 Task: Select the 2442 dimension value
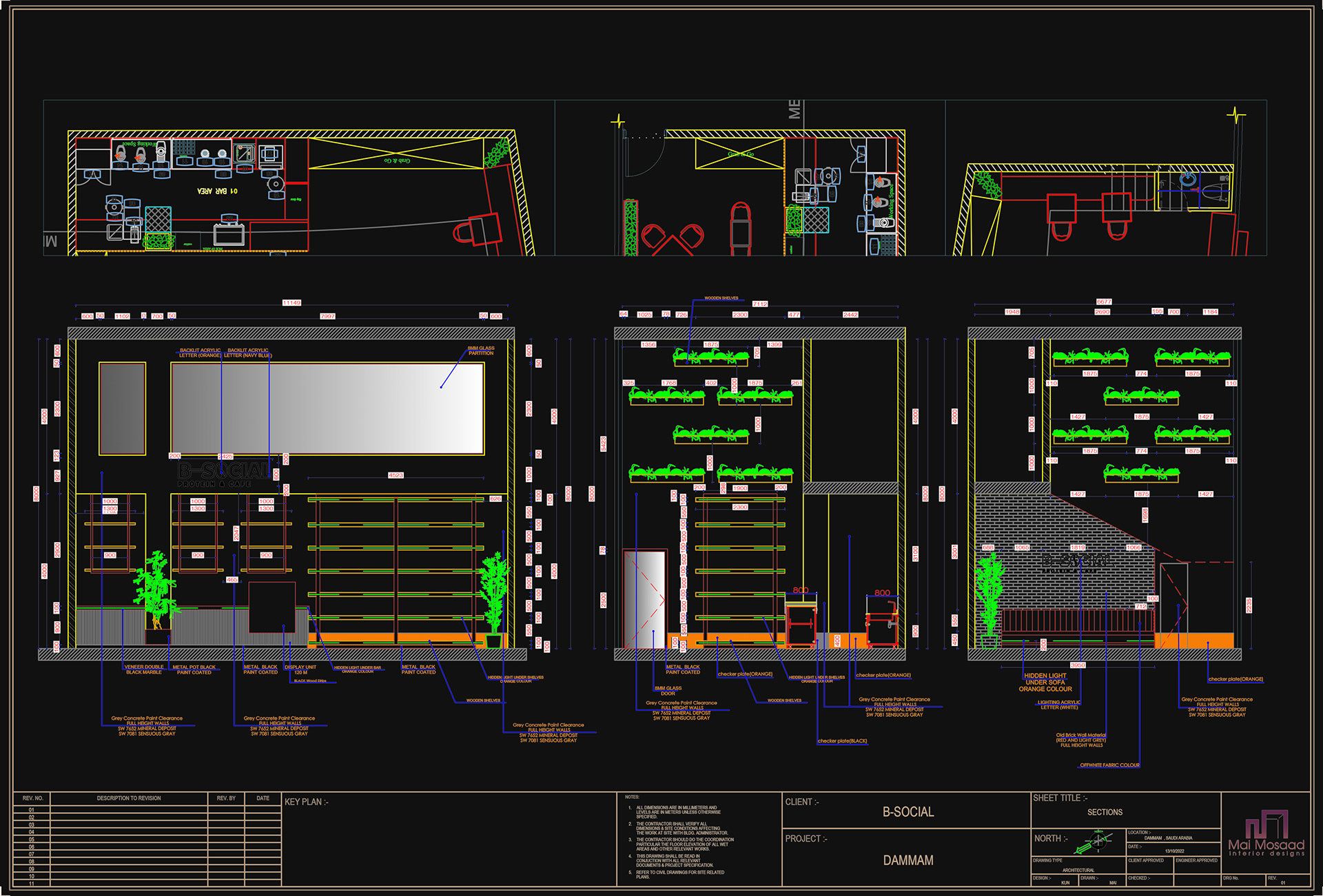tap(850, 315)
